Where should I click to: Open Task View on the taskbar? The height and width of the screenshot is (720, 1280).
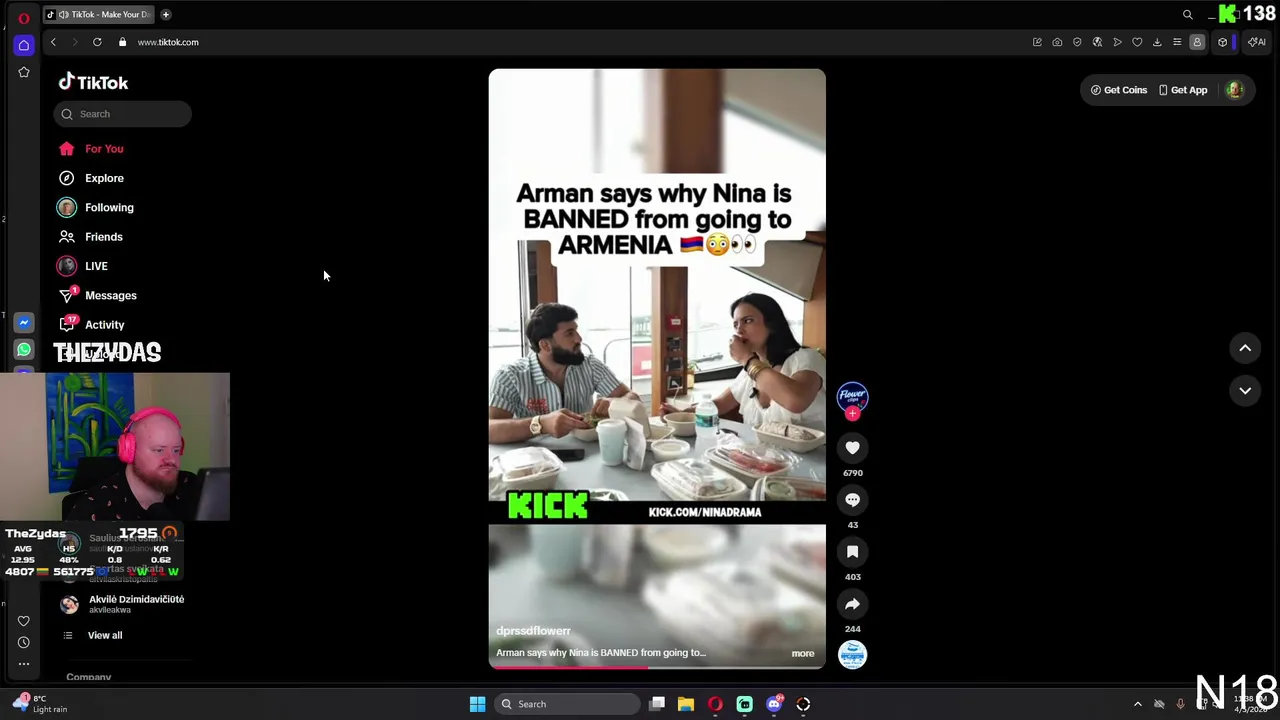coord(657,704)
